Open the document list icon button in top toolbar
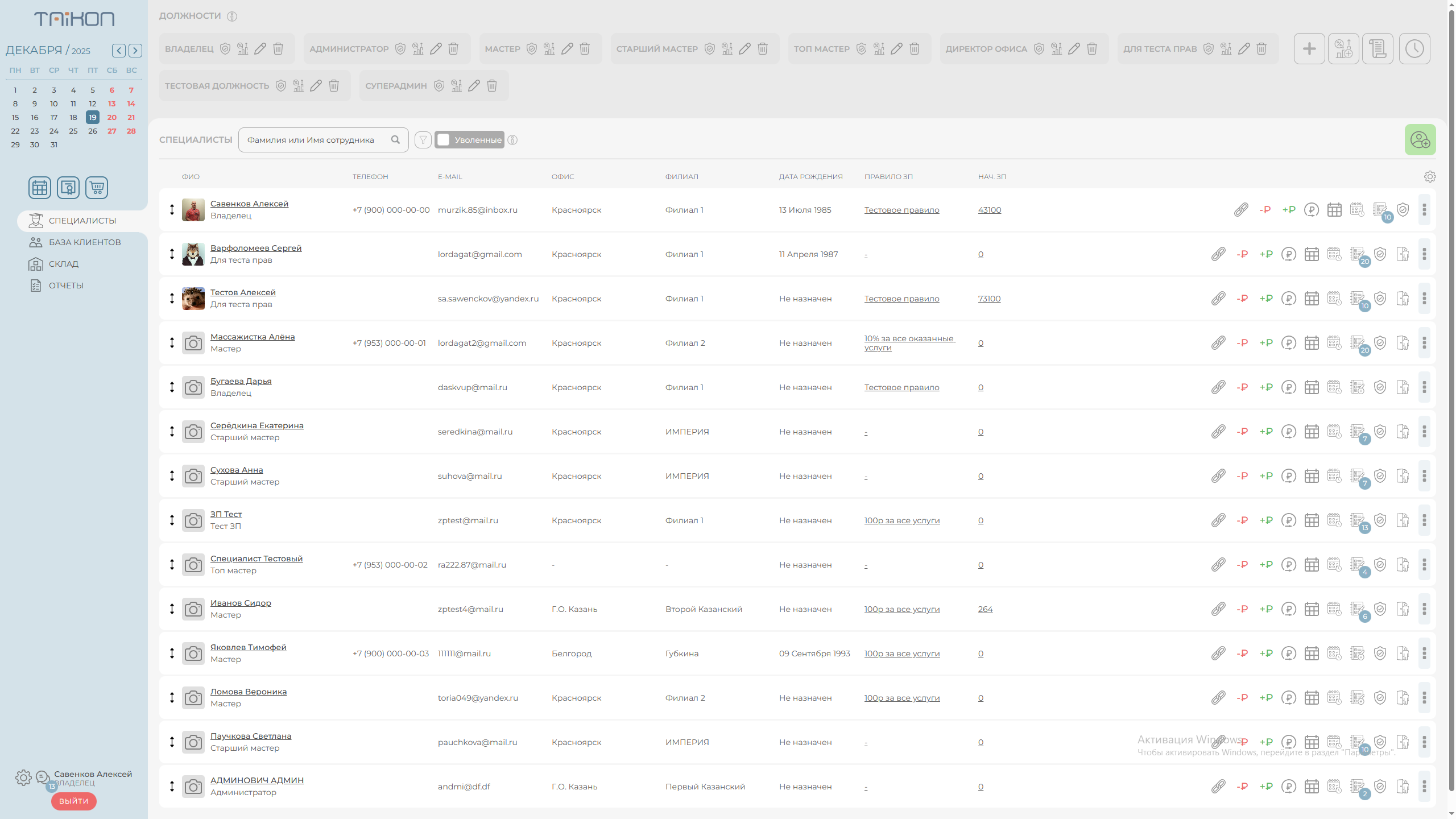This screenshot has height=819, width=1456. (x=1378, y=49)
